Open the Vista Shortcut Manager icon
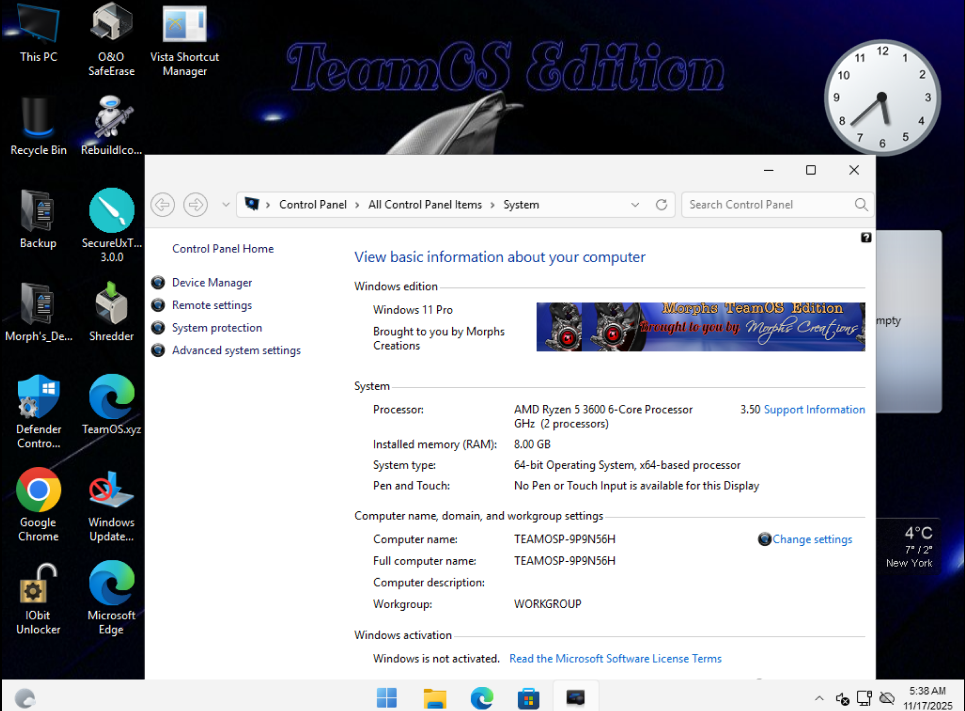965x711 pixels. pos(184,26)
